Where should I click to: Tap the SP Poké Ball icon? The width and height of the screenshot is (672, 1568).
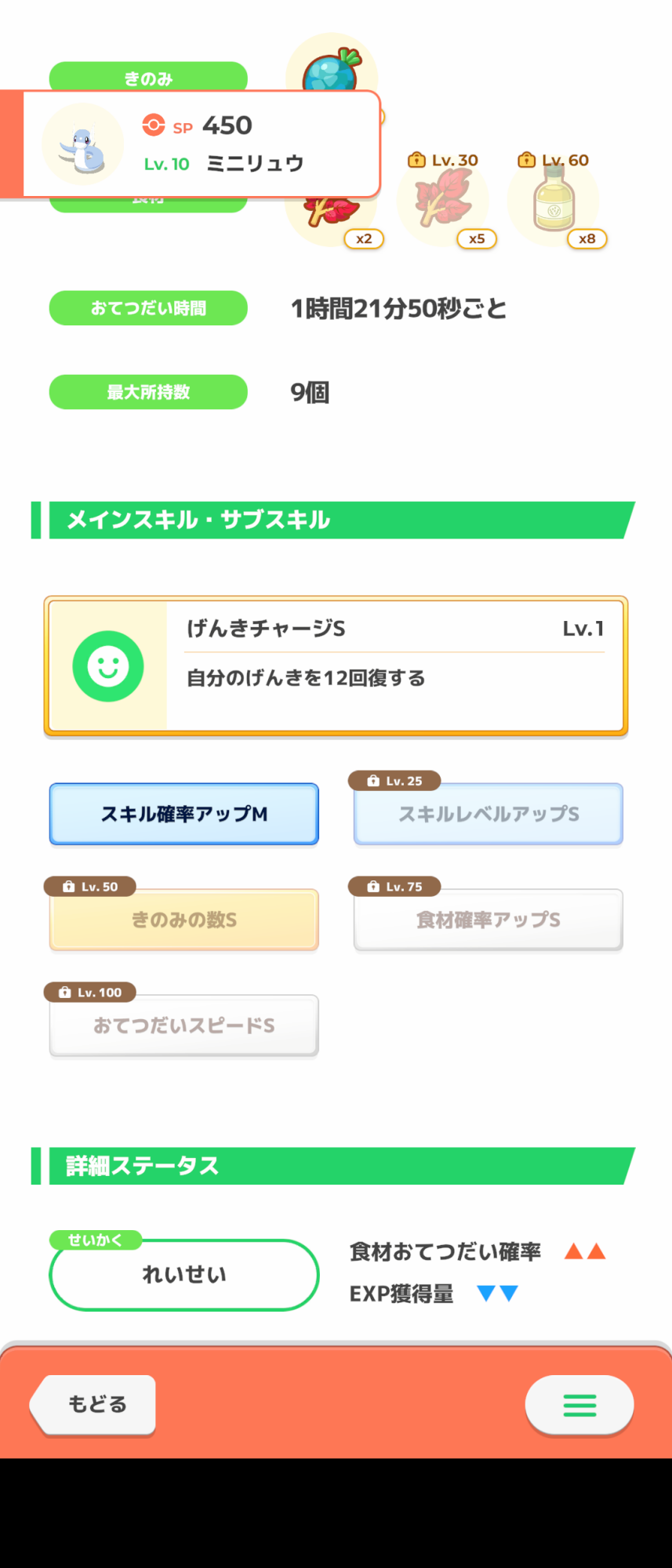(x=154, y=125)
